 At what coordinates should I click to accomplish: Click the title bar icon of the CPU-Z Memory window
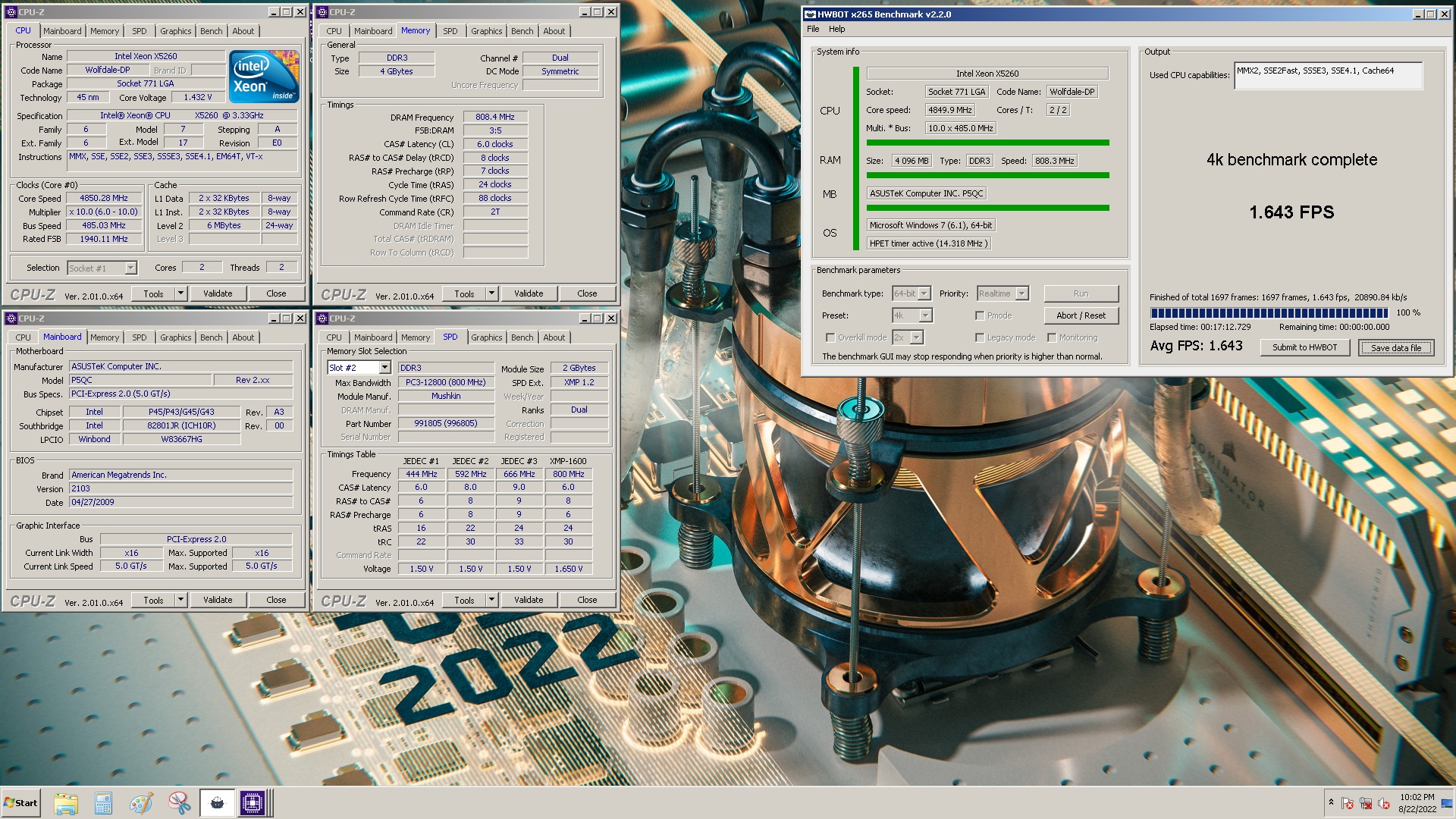tap(322, 12)
